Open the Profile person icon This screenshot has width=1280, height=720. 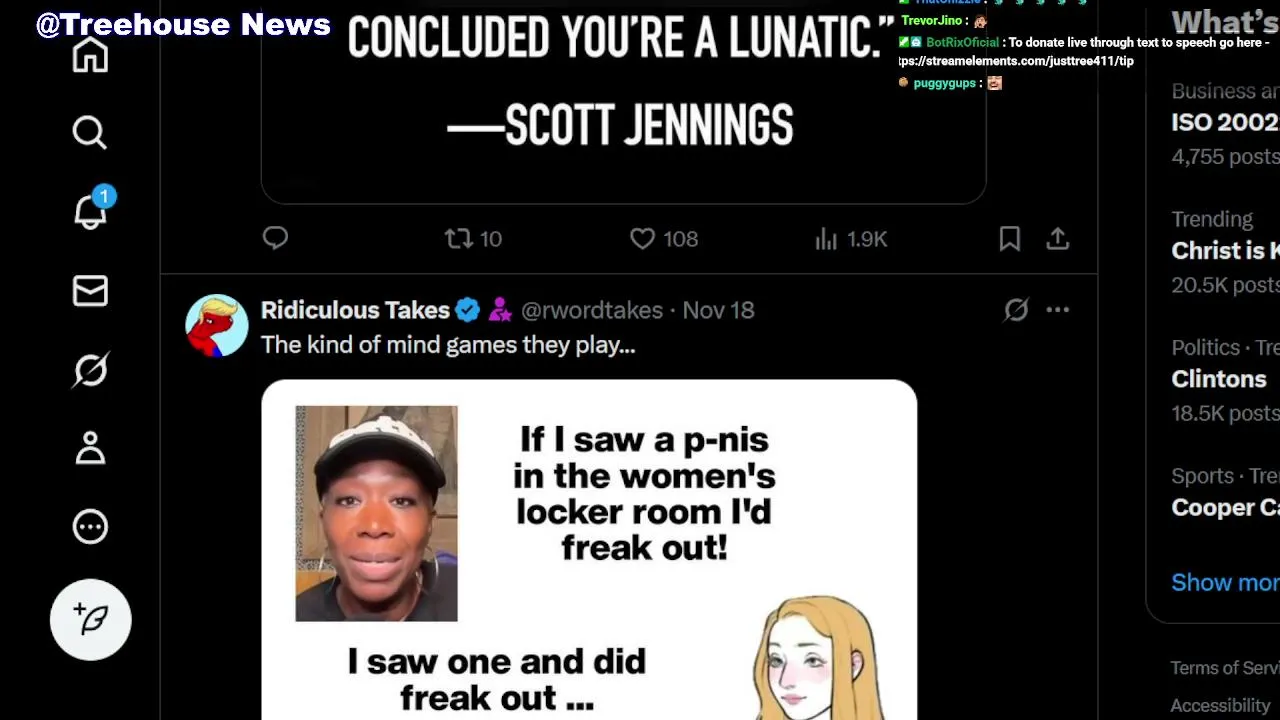(90, 448)
